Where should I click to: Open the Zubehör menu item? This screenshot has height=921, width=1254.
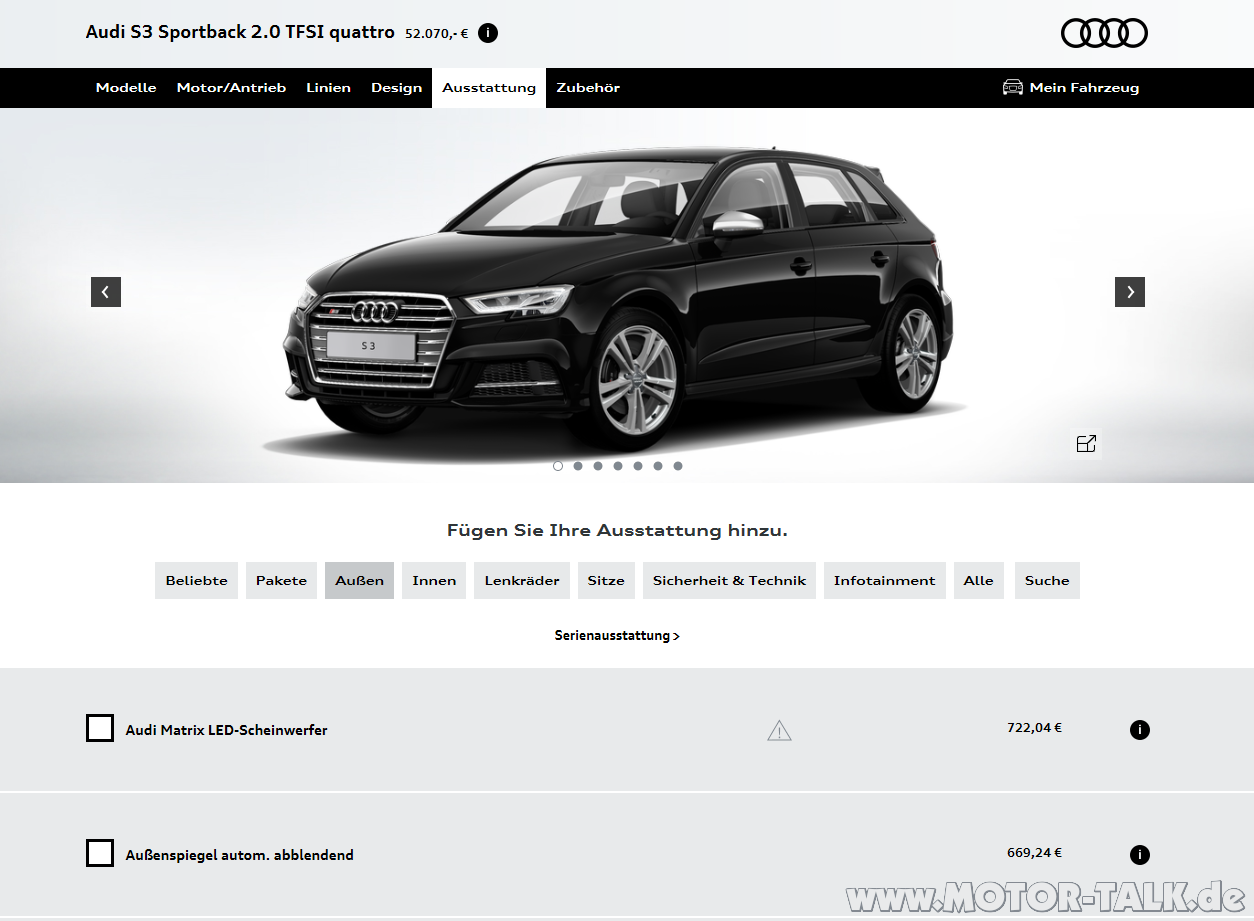pos(588,87)
